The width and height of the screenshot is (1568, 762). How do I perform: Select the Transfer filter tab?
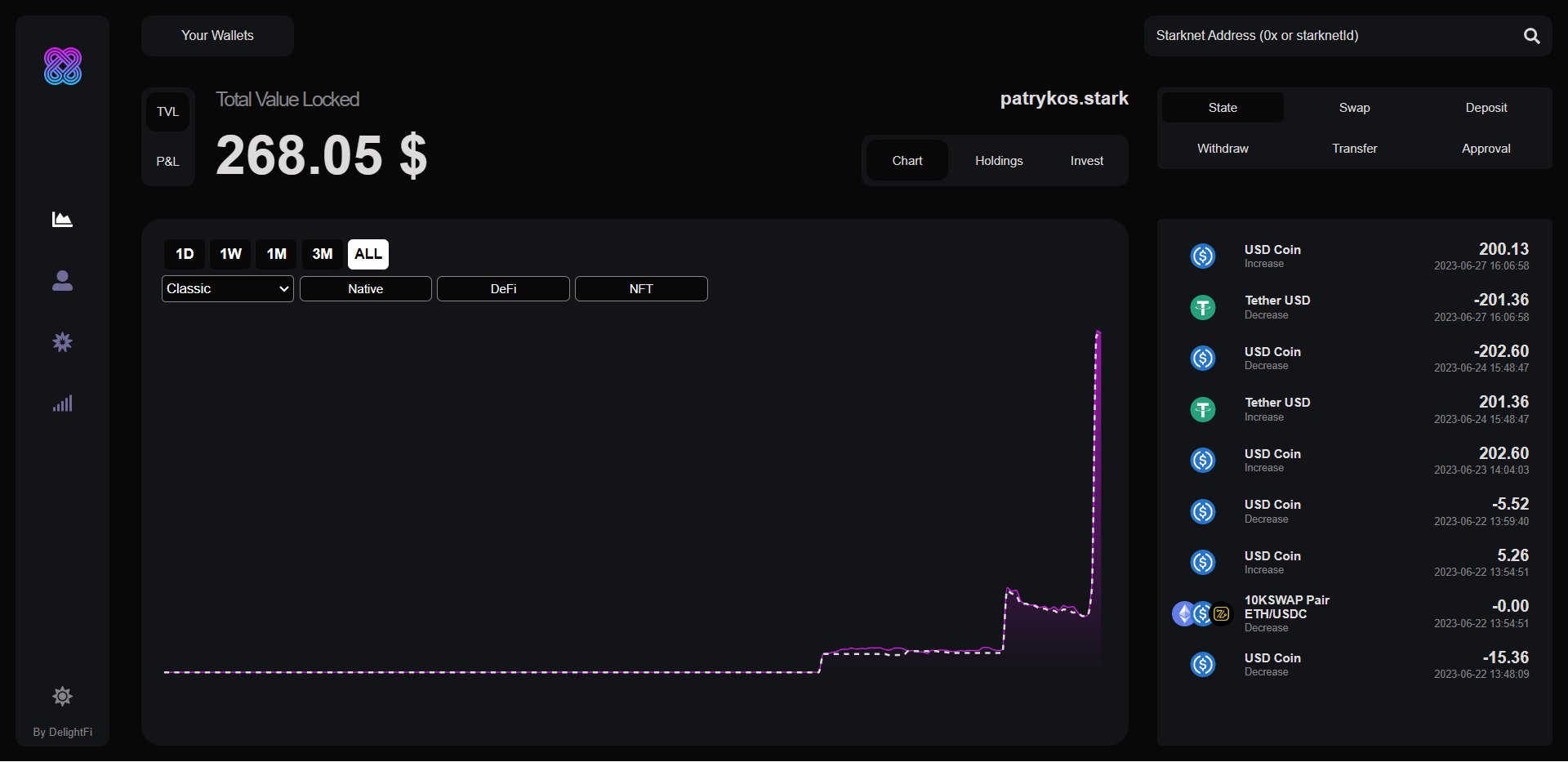tap(1354, 149)
